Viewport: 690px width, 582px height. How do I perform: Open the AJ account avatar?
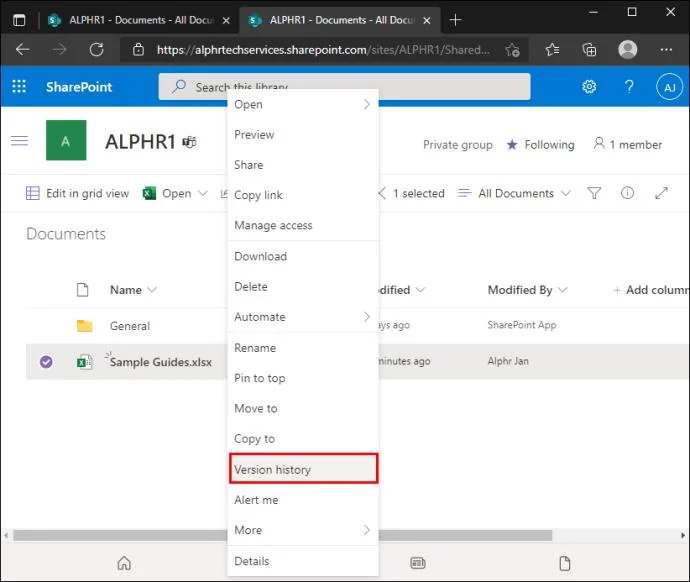pos(669,87)
